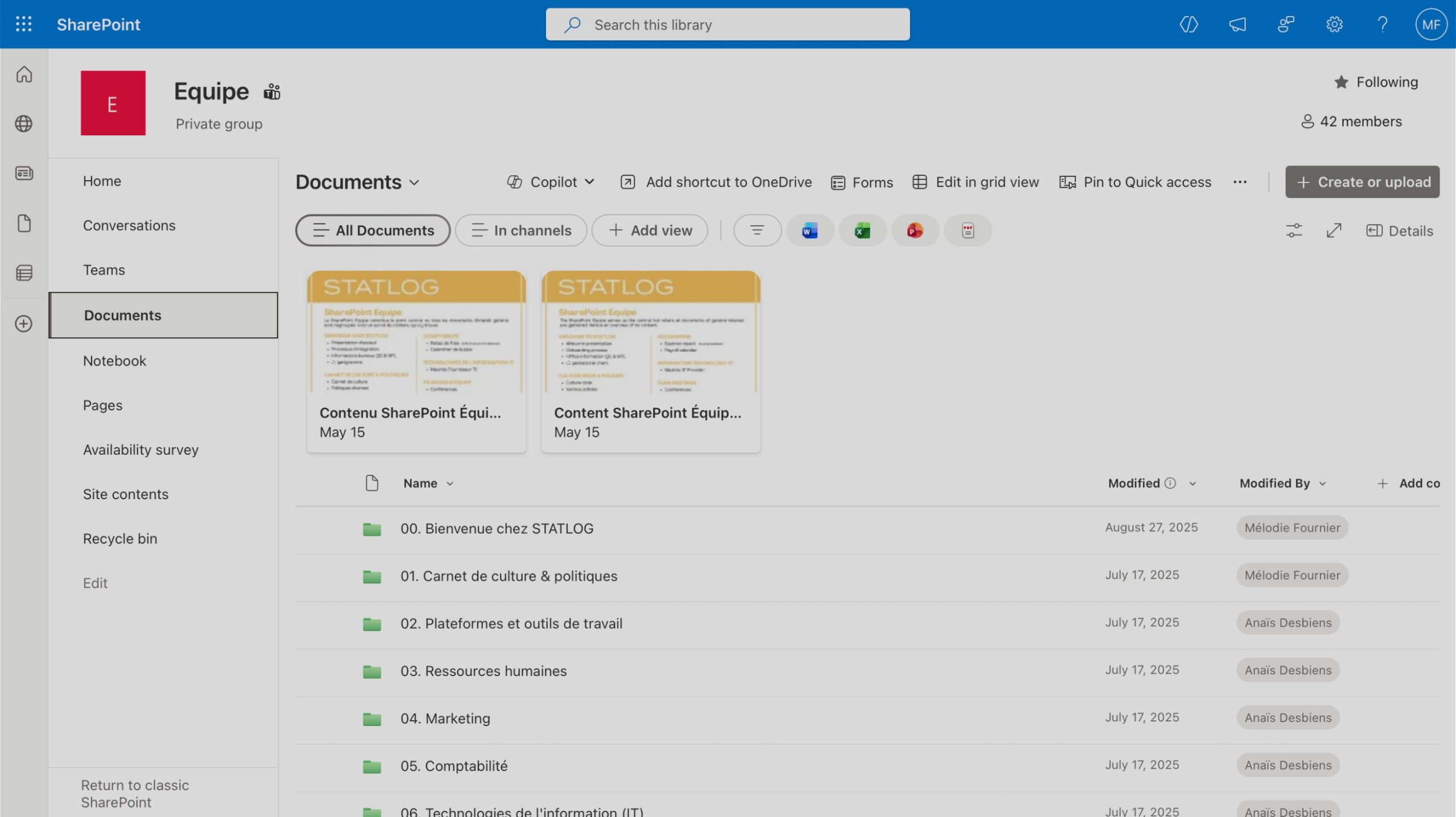Open Teams in site navigation
The image size is (1456, 817).
tap(104, 269)
